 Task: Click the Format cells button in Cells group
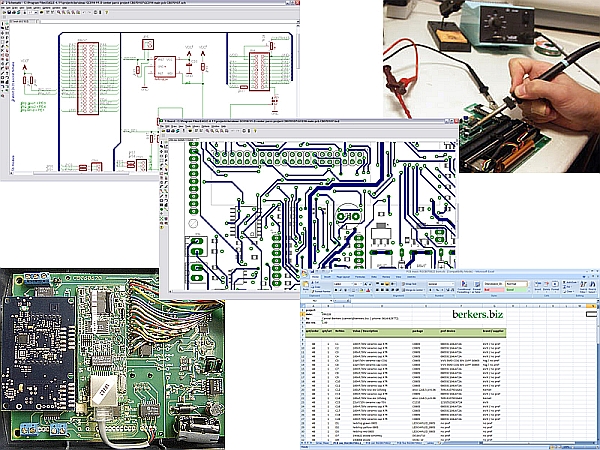[x=555, y=287]
